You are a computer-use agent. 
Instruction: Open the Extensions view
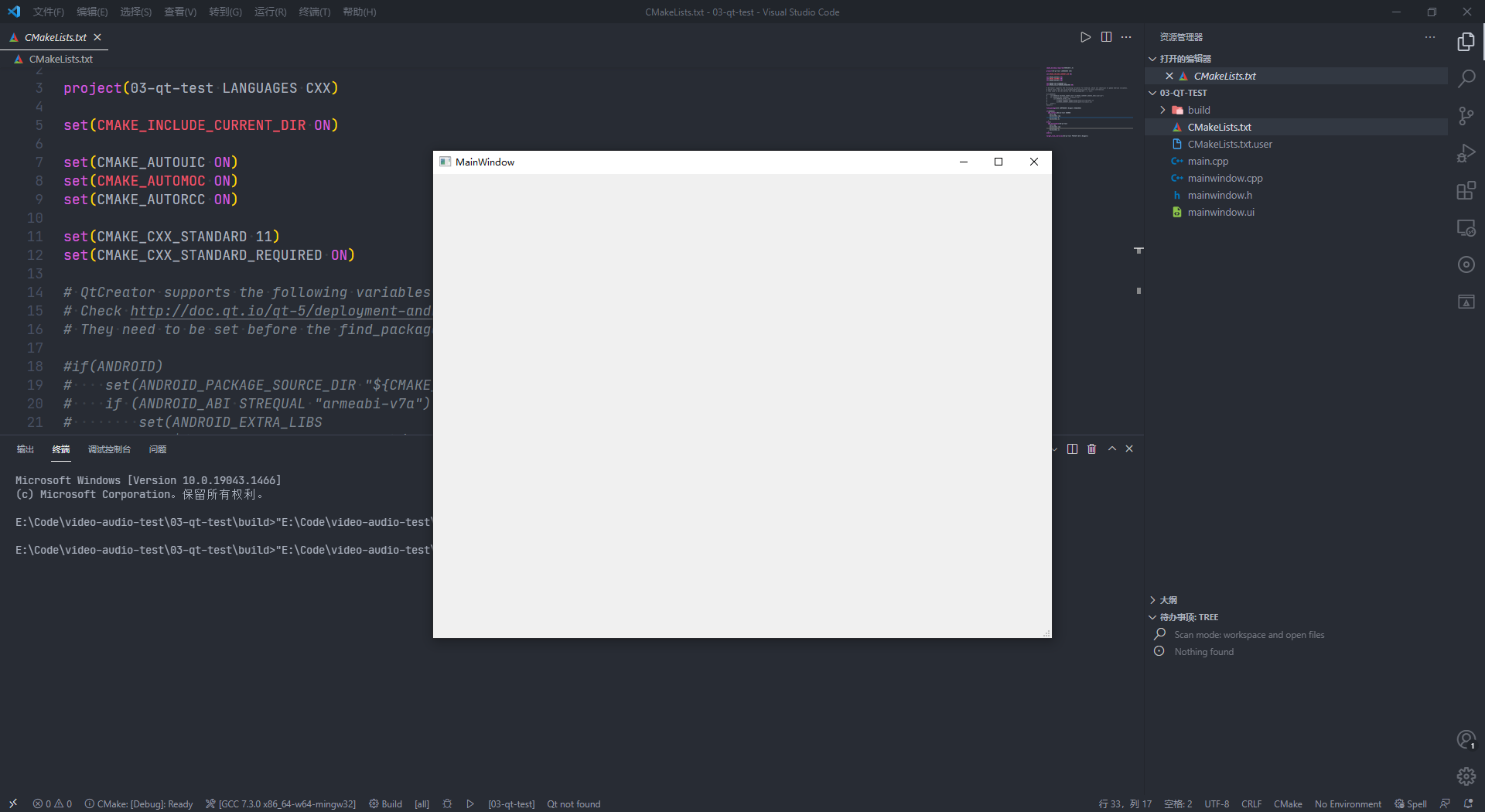[x=1466, y=190]
